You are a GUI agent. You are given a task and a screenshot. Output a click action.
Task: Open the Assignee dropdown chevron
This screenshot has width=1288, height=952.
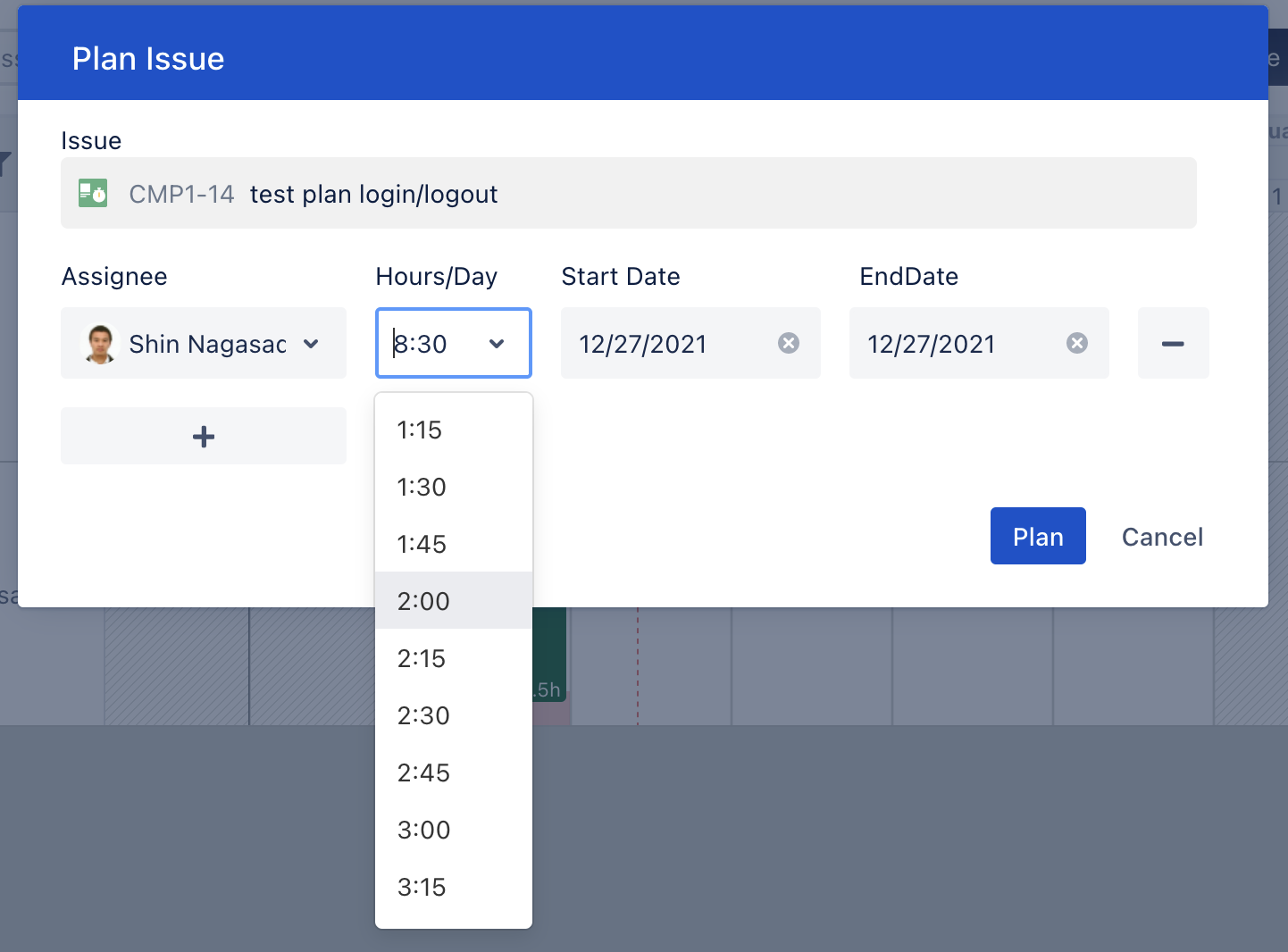pos(311,344)
